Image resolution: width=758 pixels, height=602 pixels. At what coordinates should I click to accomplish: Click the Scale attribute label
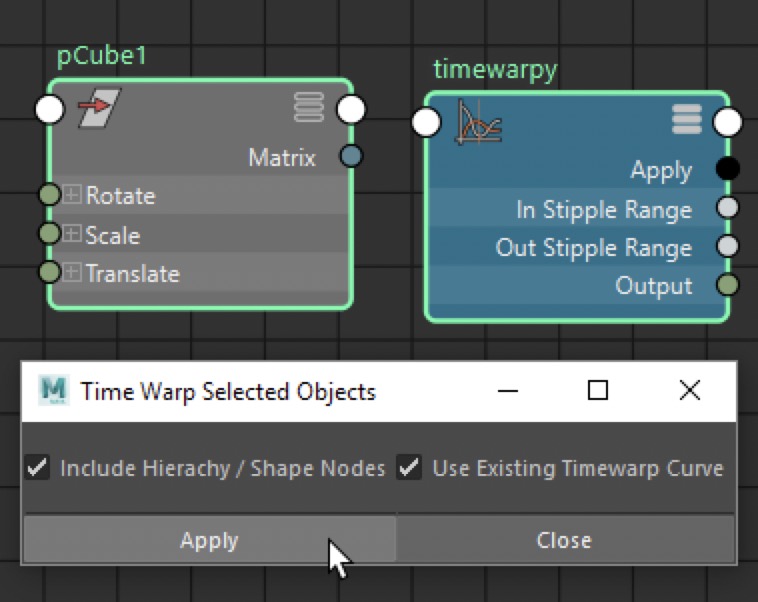coord(113,235)
